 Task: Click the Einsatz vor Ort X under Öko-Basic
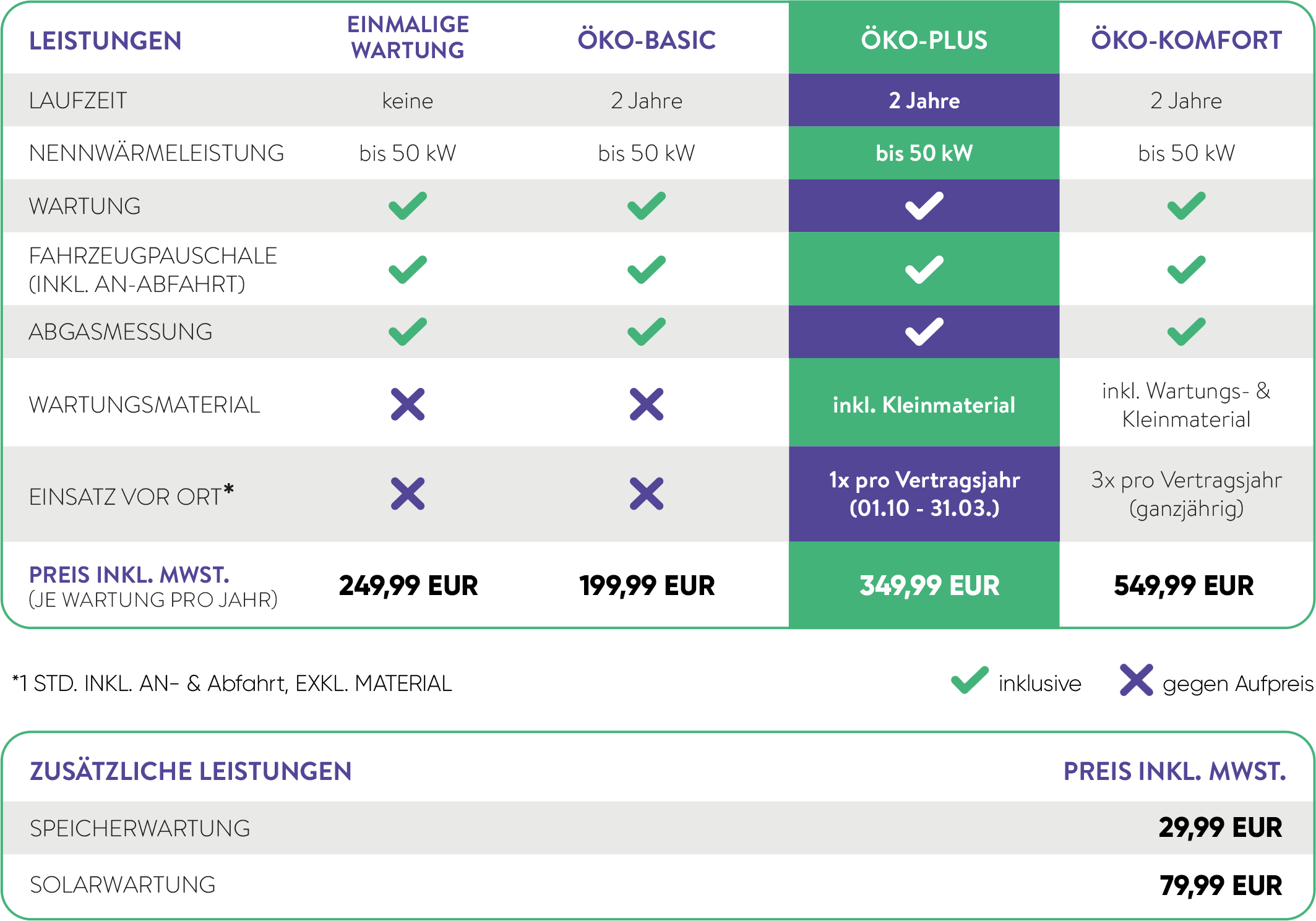(x=647, y=494)
